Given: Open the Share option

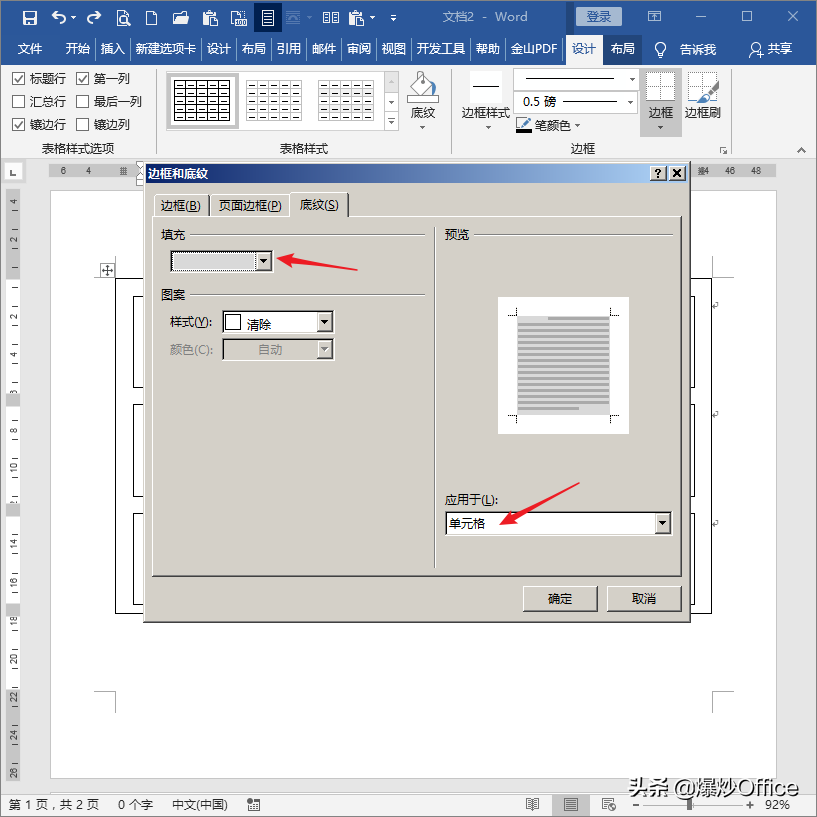Looking at the screenshot, I should 771,49.
